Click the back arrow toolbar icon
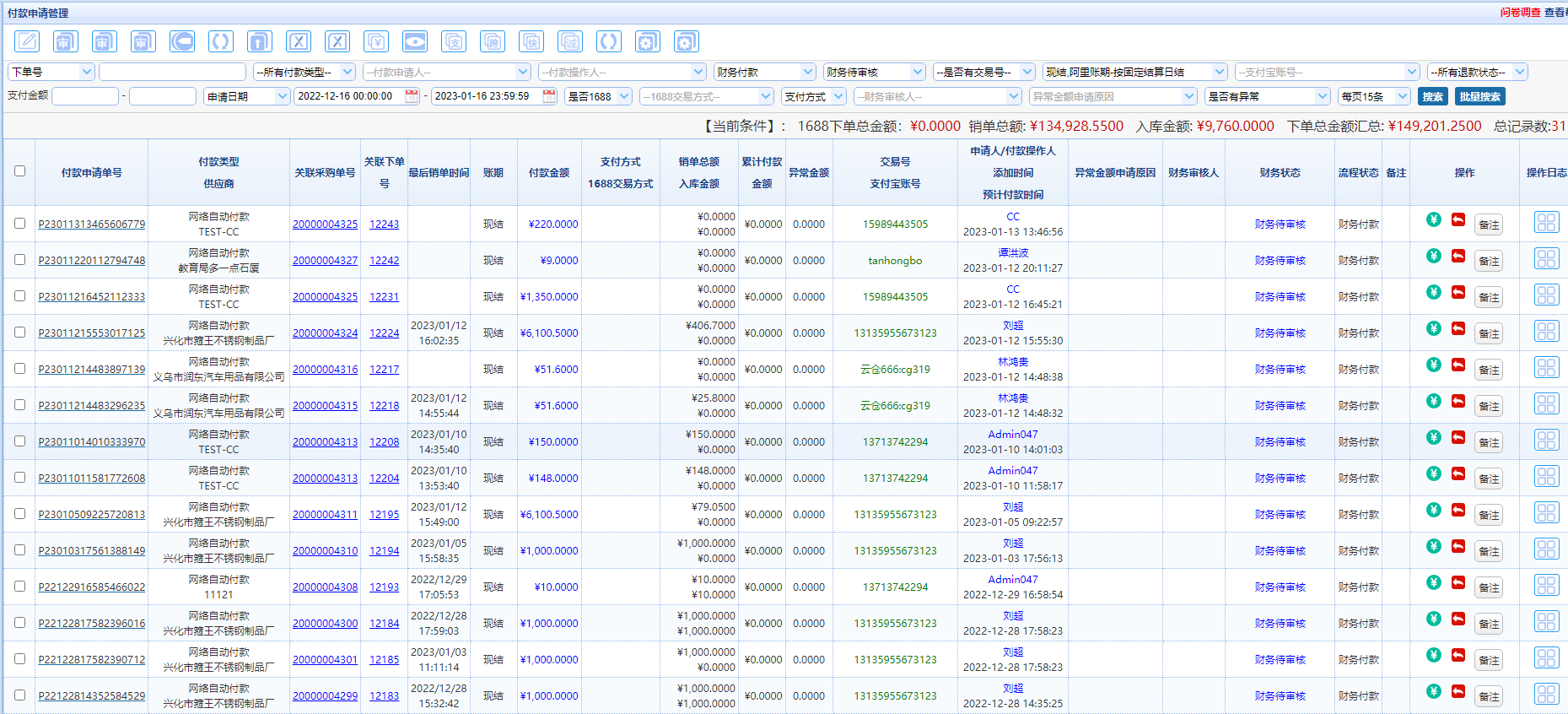 click(x=182, y=41)
